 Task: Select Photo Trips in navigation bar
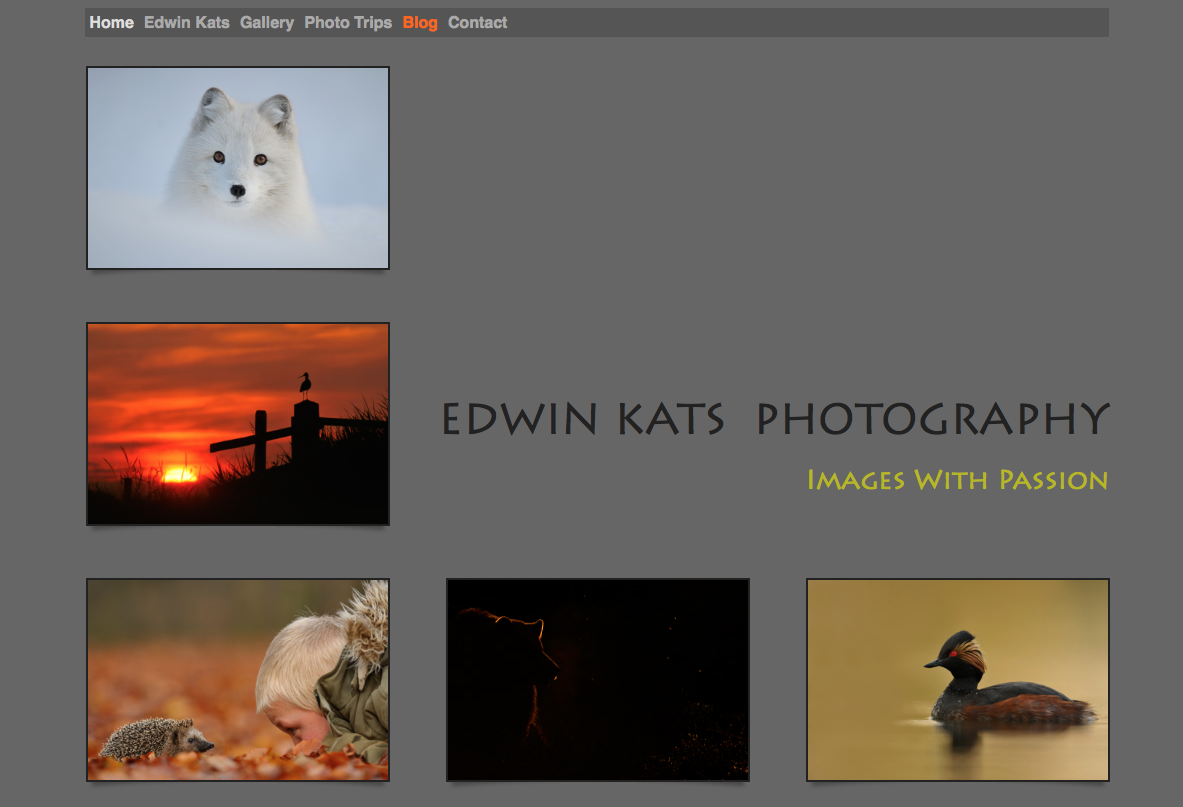pyautogui.click(x=348, y=22)
